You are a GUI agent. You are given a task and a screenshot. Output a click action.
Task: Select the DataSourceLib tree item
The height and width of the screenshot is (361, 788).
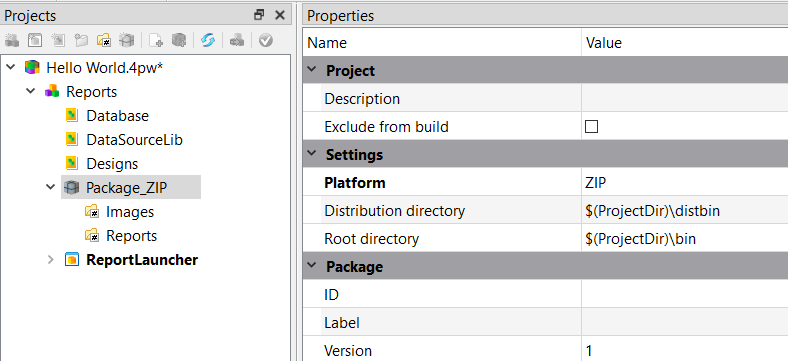point(135,139)
